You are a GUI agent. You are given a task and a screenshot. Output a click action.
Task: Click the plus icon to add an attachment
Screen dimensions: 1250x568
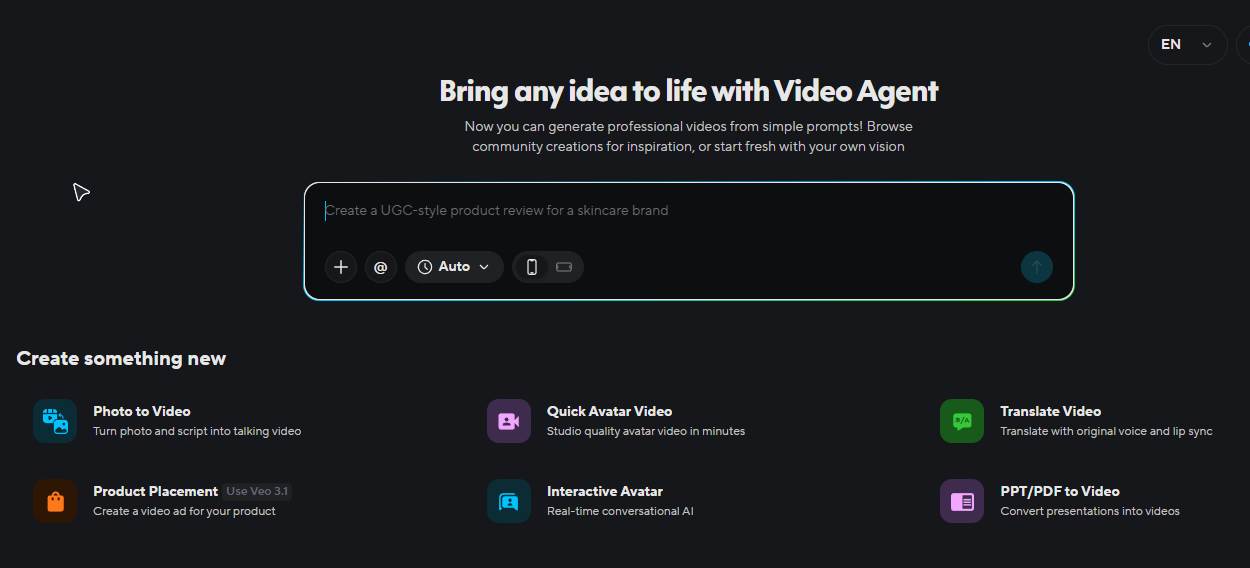tap(341, 267)
